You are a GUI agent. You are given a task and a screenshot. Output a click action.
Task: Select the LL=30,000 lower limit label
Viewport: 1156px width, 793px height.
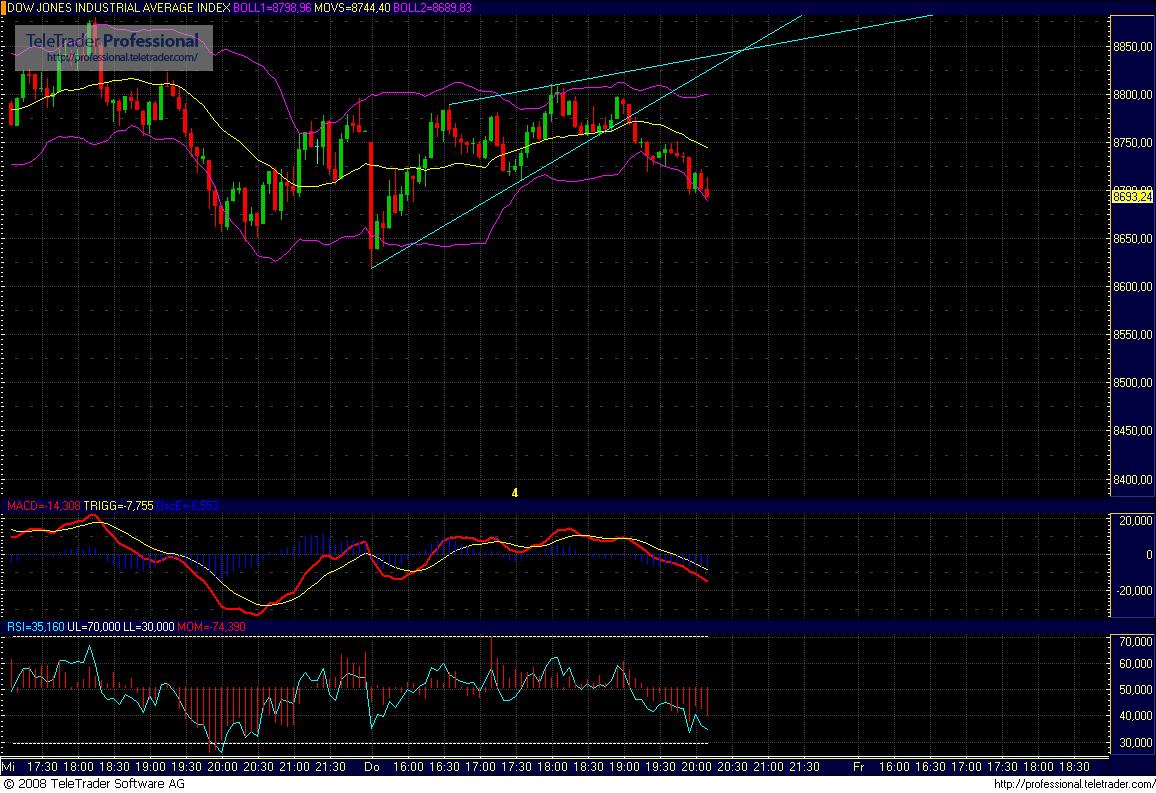[x=148, y=626]
